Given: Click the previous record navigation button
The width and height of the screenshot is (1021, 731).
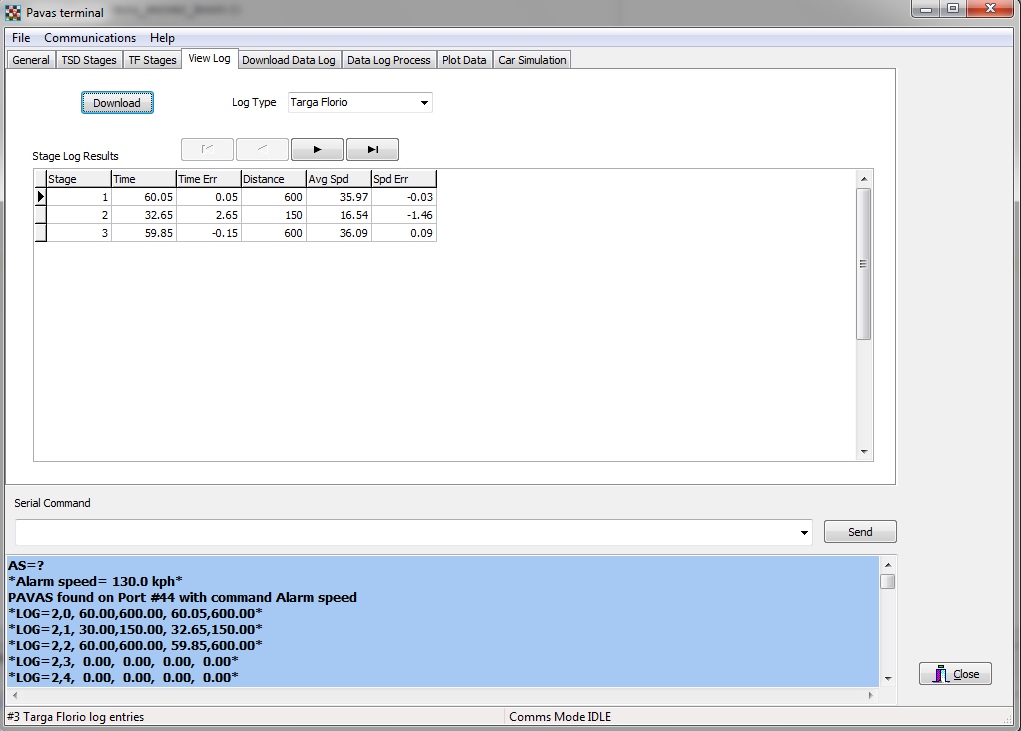Looking at the screenshot, I should tap(262, 150).
